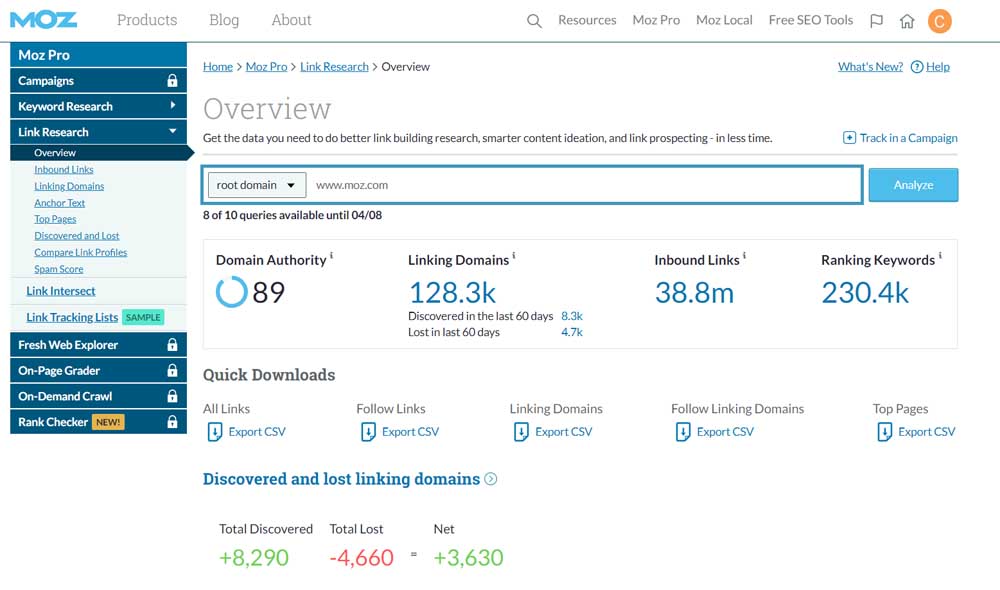Click the Moz Pro breadcrumb link
Image resolution: width=1000 pixels, height=590 pixels.
266,66
